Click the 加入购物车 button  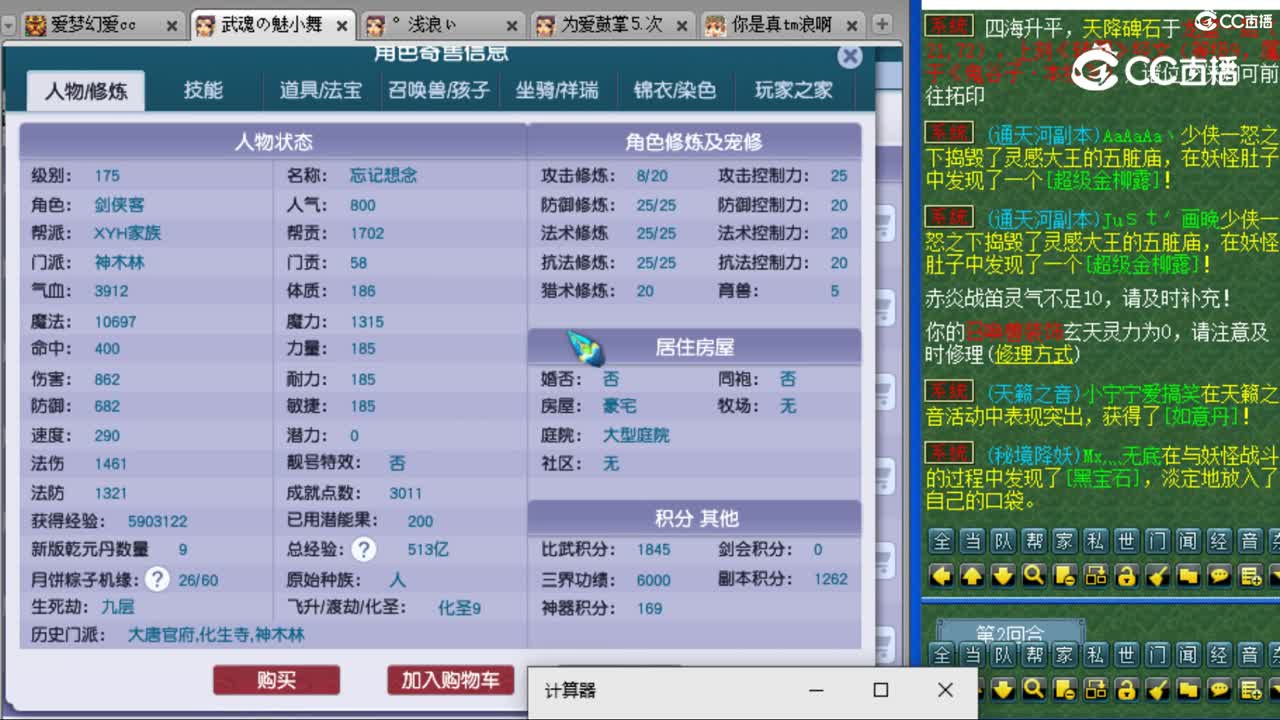click(x=450, y=681)
